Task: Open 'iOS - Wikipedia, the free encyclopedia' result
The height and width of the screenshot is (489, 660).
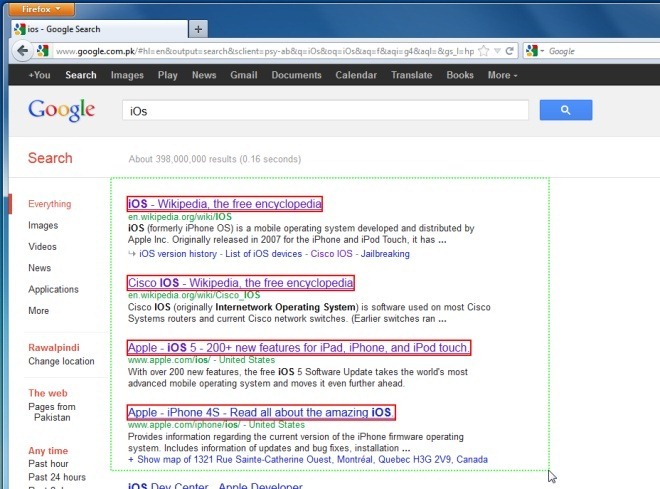Action: pos(225,204)
